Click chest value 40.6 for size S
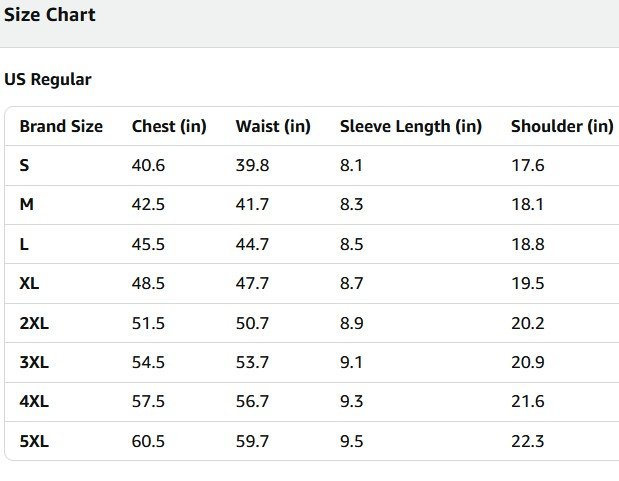This screenshot has height=481, width=619. tap(148, 166)
